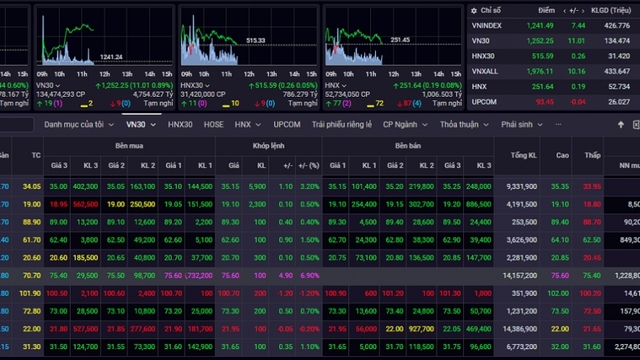The width and height of the screenshot is (640, 360).
Task: Click the left arrow next to +/- header
Action: pos(564,11)
